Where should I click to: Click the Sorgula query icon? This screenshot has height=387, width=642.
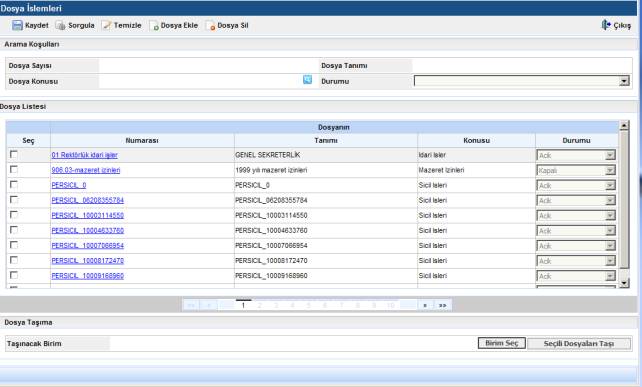pyautogui.click(x=61, y=25)
